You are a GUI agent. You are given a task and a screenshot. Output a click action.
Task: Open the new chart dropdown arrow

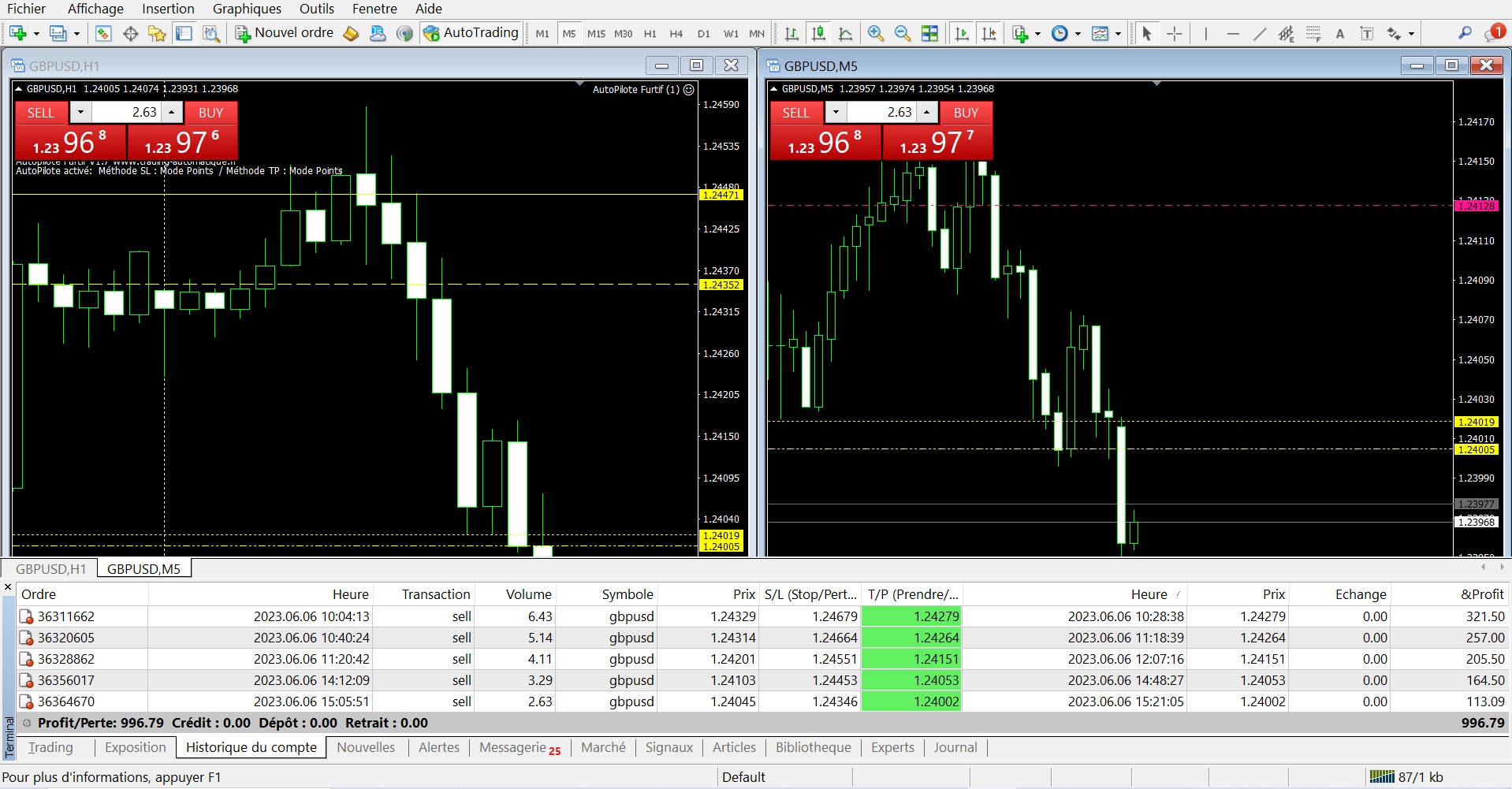tap(36, 33)
